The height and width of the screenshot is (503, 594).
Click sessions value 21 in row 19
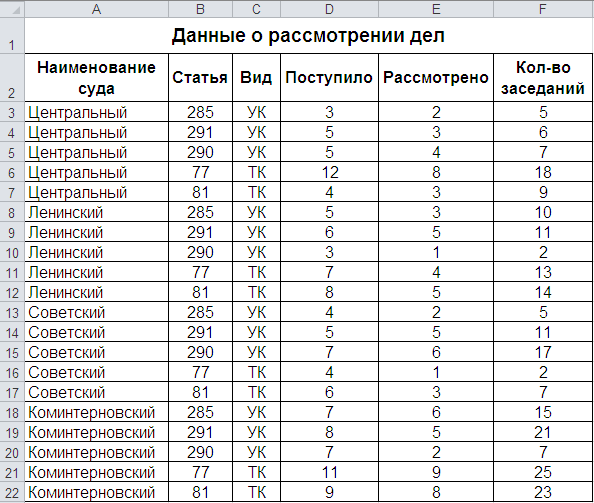543,433
